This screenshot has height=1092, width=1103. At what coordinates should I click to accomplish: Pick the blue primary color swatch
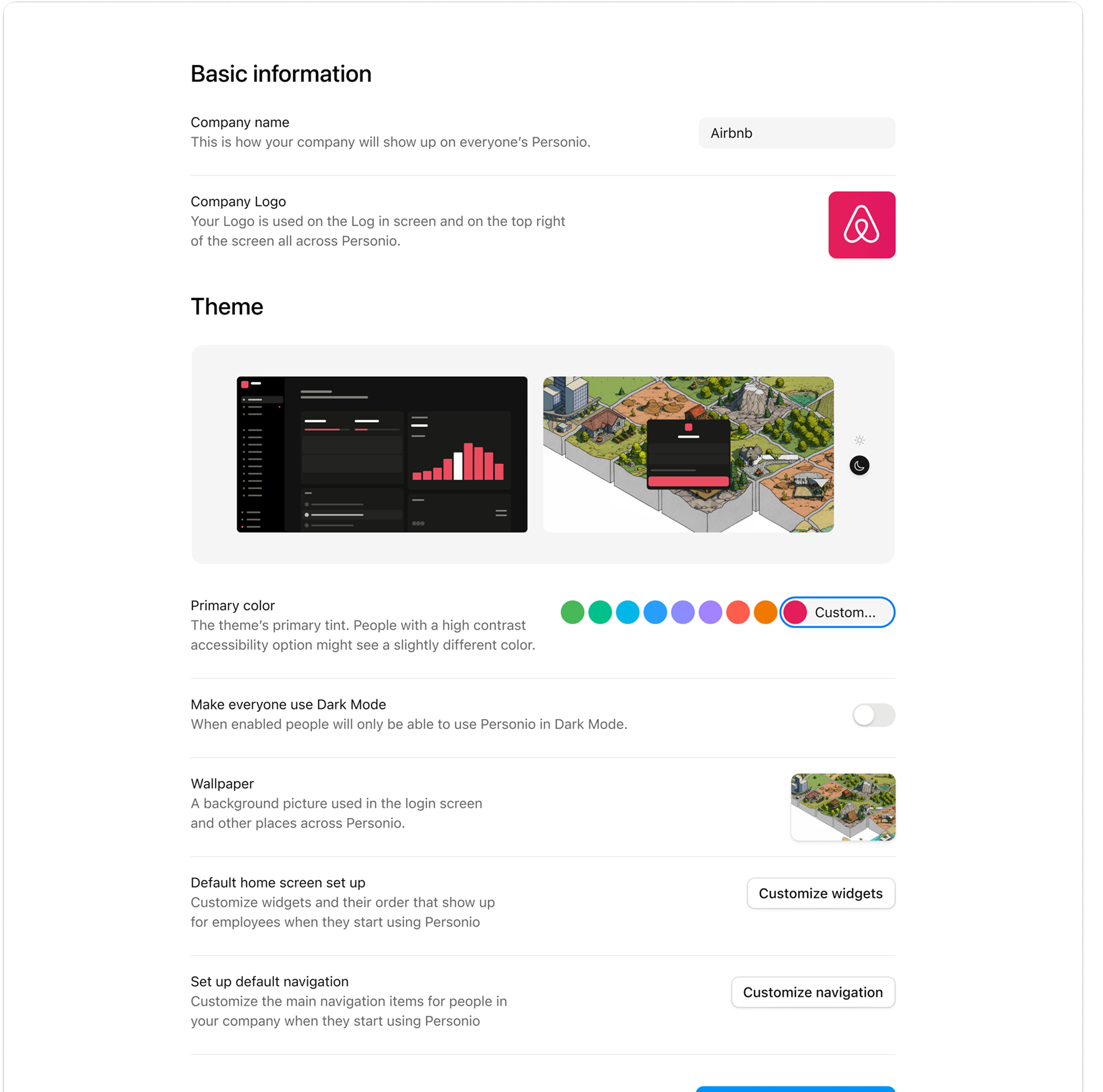click(655, 612)
